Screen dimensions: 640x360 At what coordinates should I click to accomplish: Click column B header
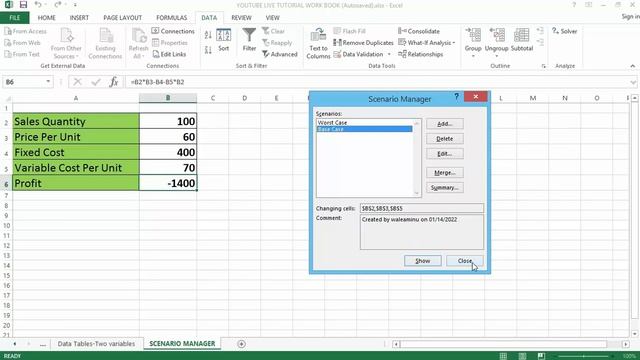168,98
